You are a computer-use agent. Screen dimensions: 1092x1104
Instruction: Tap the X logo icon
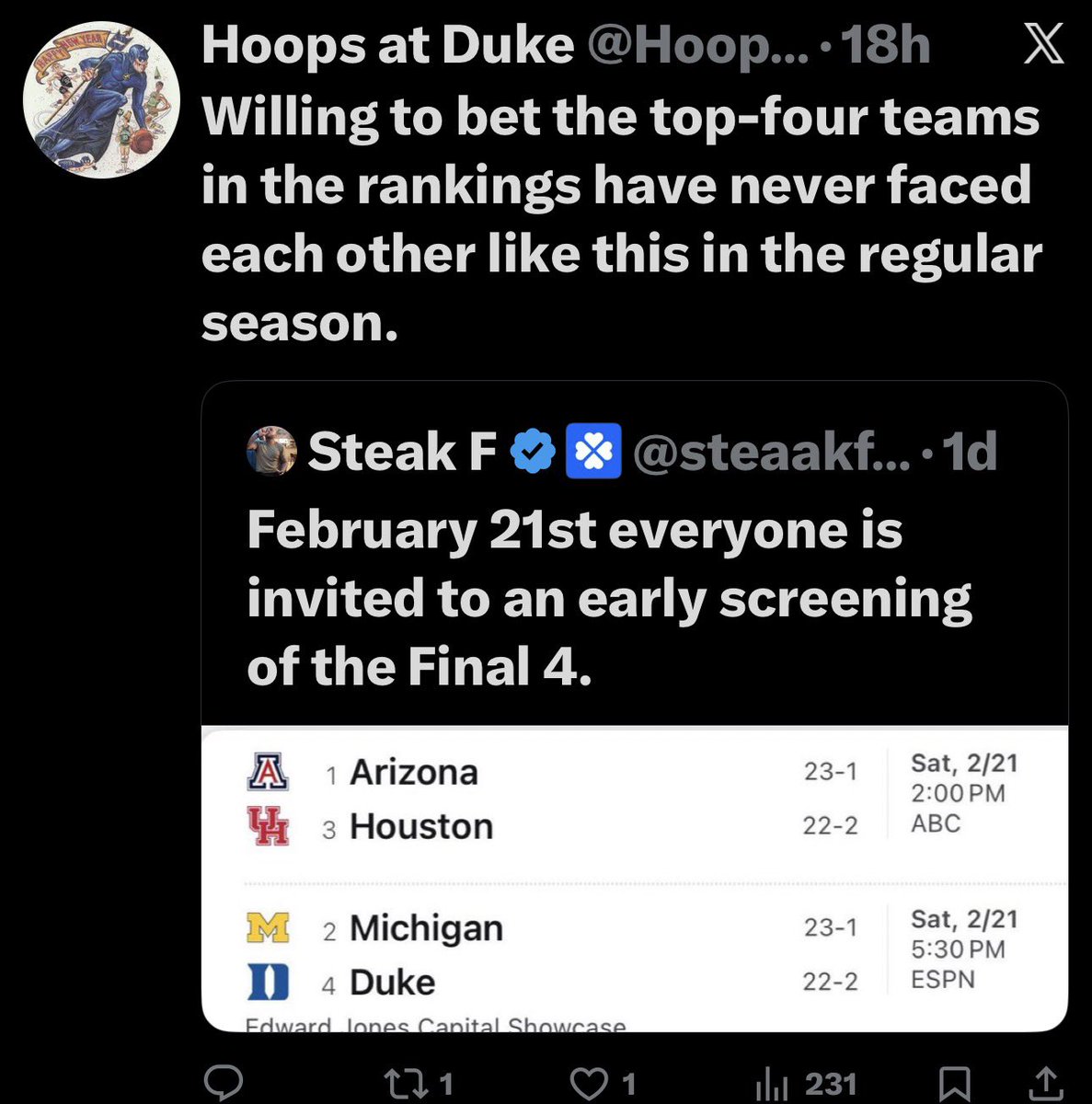pos(1043,44)
